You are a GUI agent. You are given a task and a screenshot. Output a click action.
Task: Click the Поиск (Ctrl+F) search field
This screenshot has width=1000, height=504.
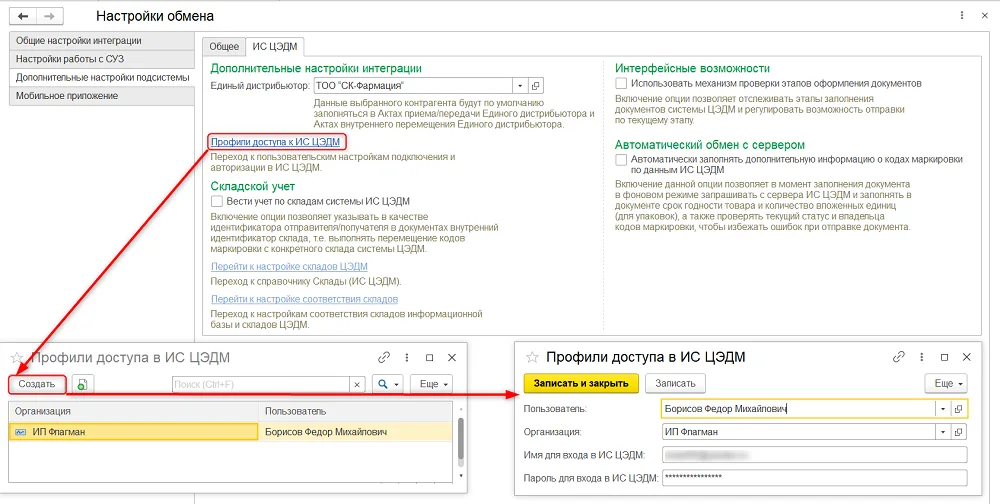(261, 385)
